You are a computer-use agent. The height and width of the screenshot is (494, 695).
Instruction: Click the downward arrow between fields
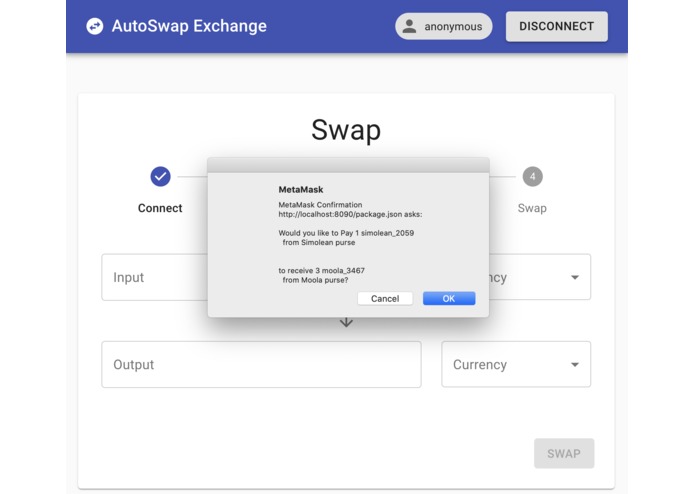coord(346,322)
